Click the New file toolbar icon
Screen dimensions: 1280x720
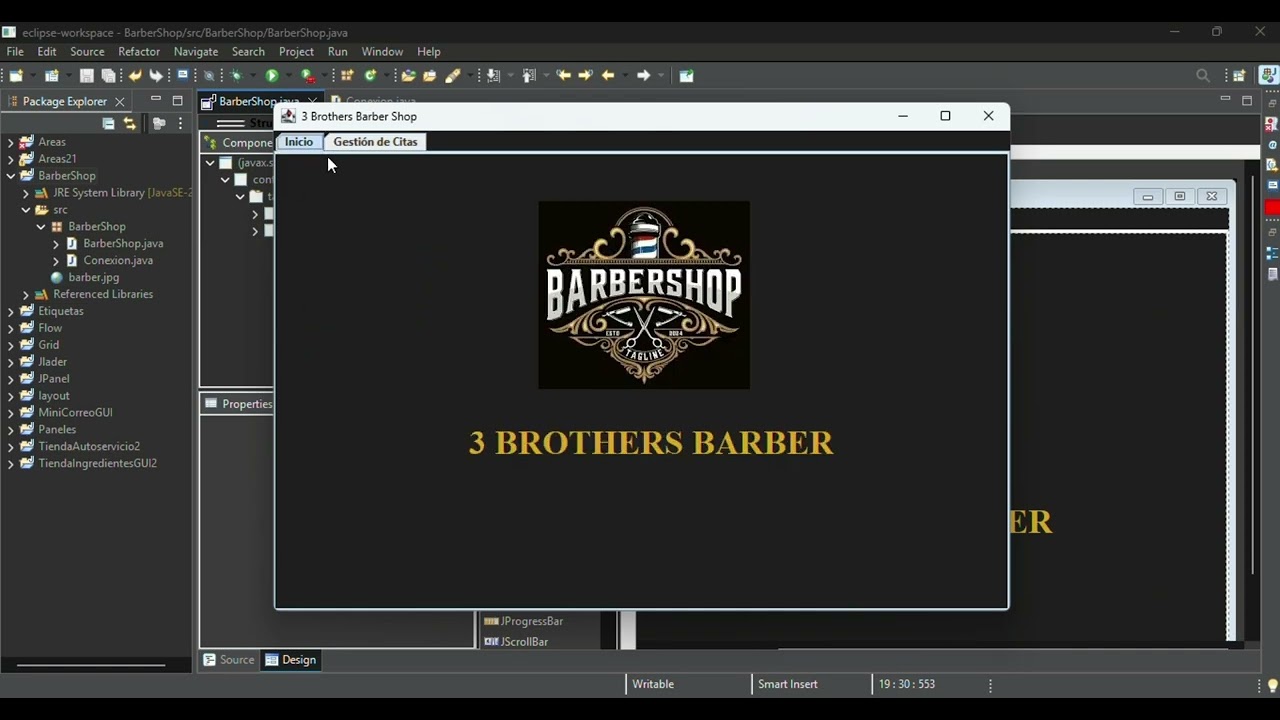(x=15, y=75)
